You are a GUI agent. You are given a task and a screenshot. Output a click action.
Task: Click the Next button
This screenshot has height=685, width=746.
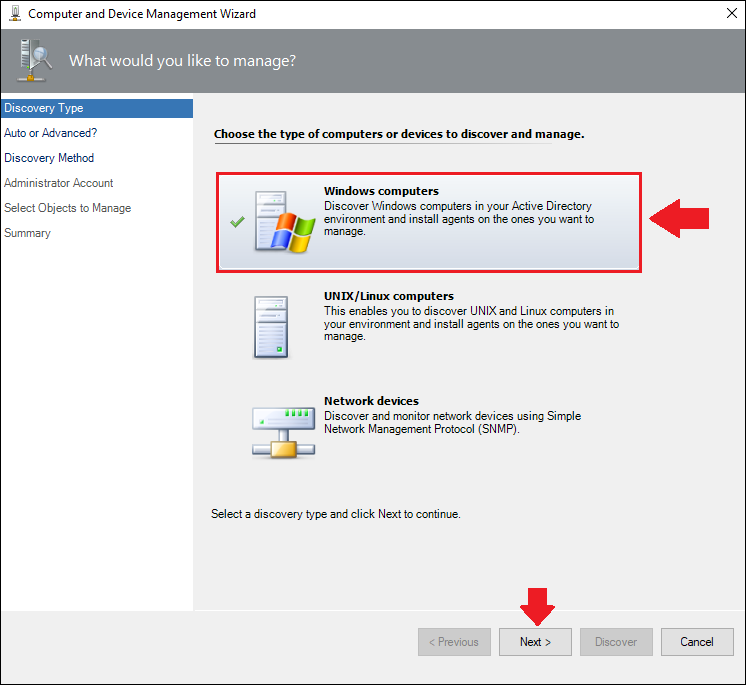(x=535, y=642)
